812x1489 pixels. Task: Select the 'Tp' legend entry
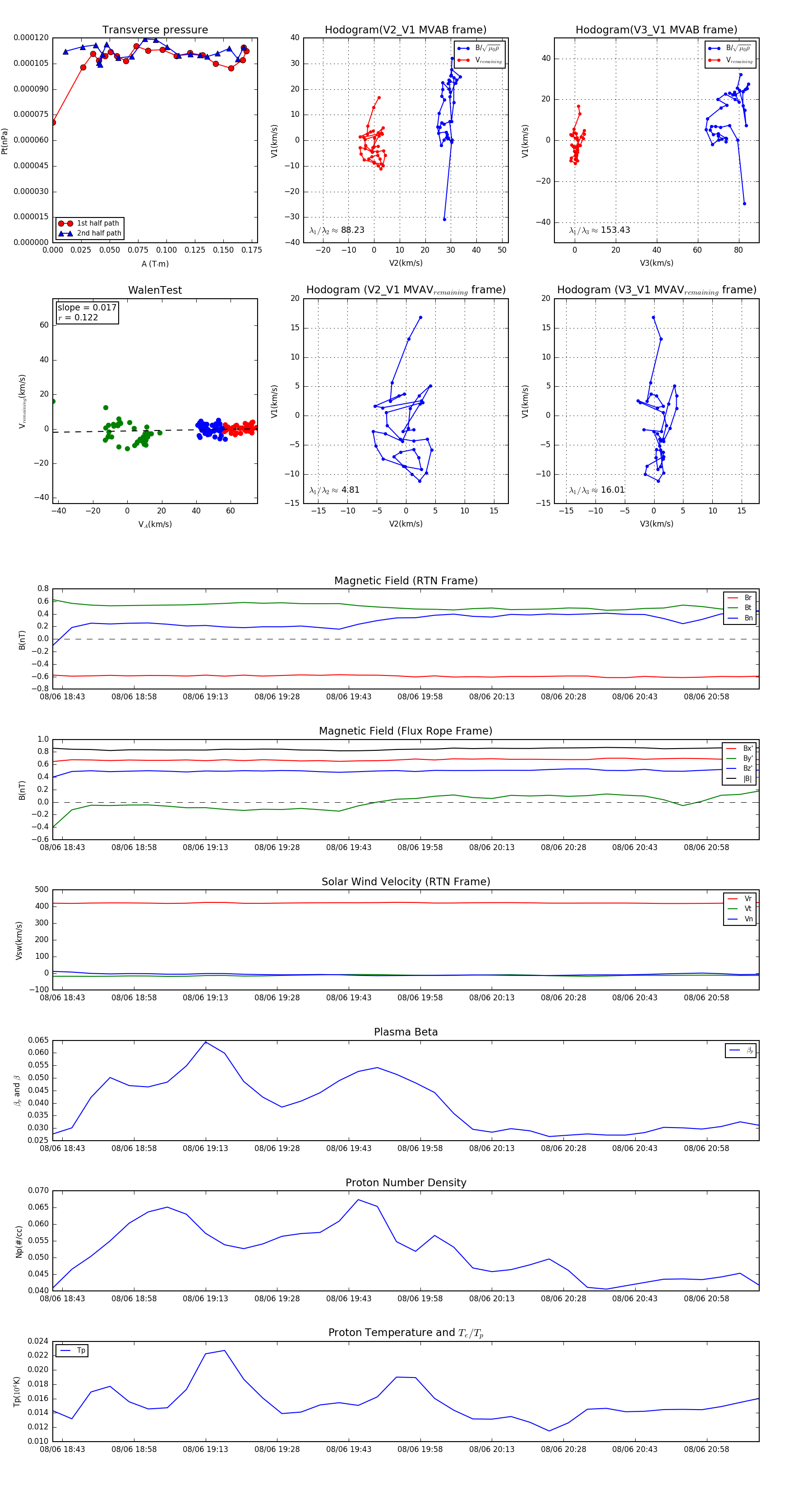coord(72,1351)
